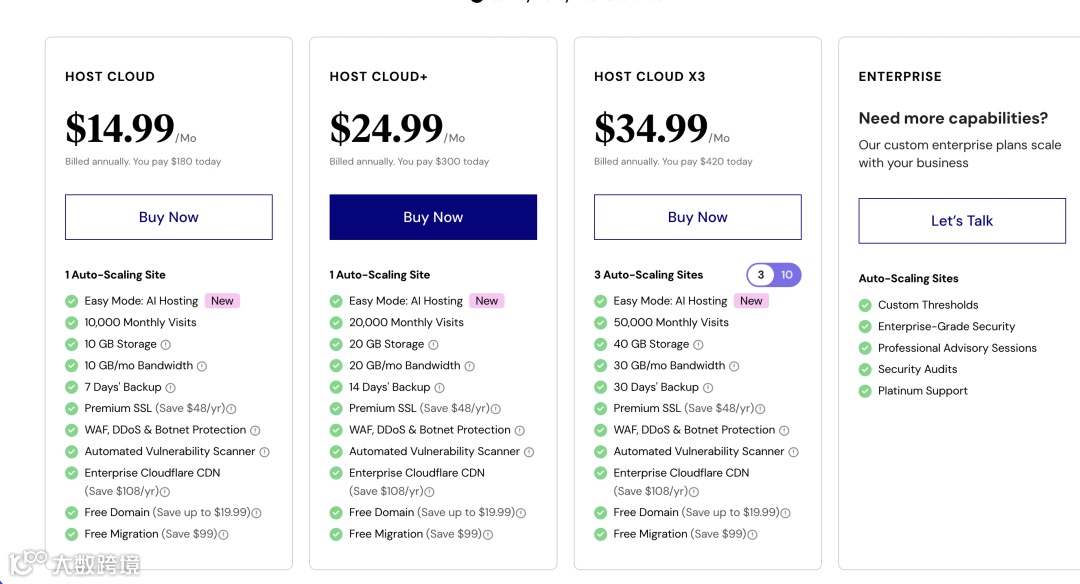This screenshot has width=1080, height=584.
Task: Click info icon for Host Cloud+ Vulnerability Scanner
Action: coord(529,452)
